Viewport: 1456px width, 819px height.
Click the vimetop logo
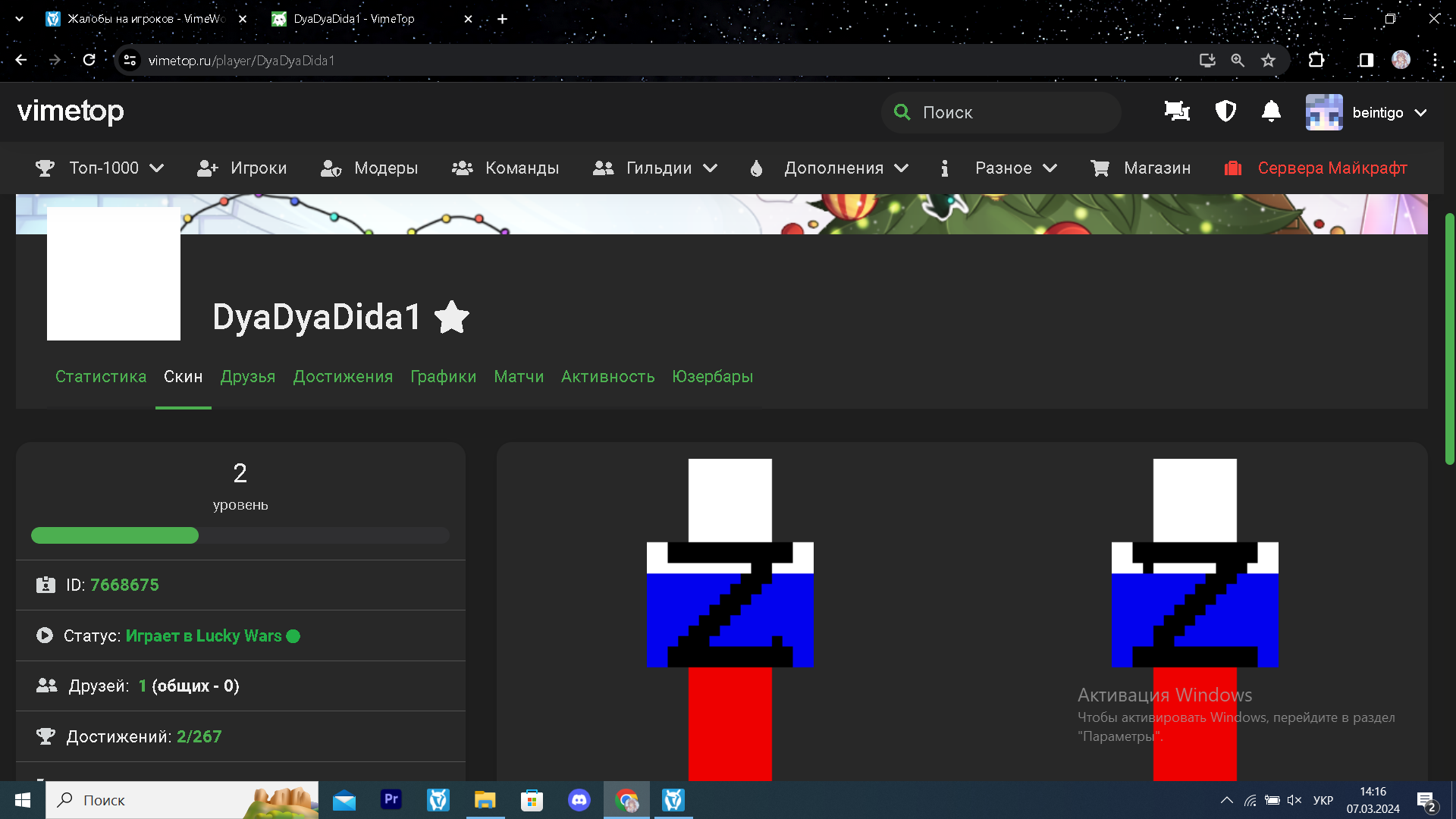[71, 111]
